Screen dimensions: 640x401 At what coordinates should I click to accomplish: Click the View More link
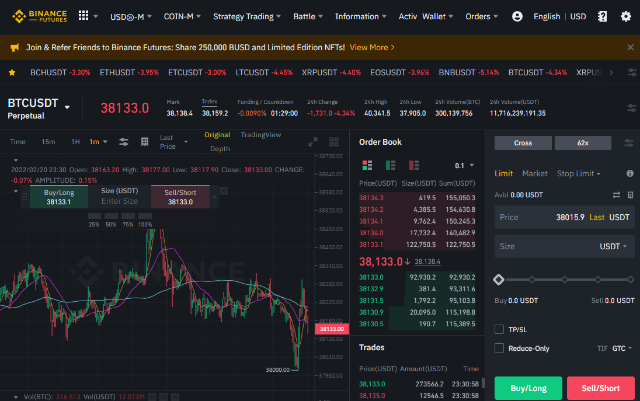(x=372, y=47)
